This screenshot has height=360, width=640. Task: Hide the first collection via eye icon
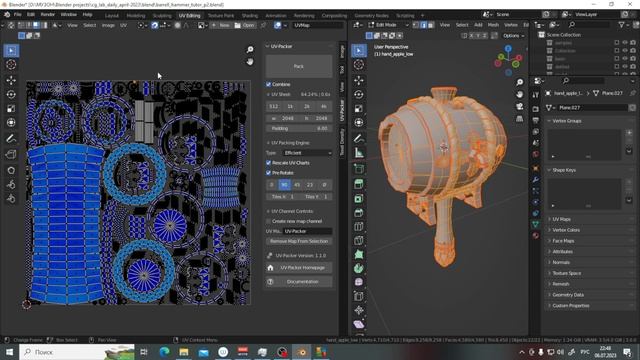(625, 43)
